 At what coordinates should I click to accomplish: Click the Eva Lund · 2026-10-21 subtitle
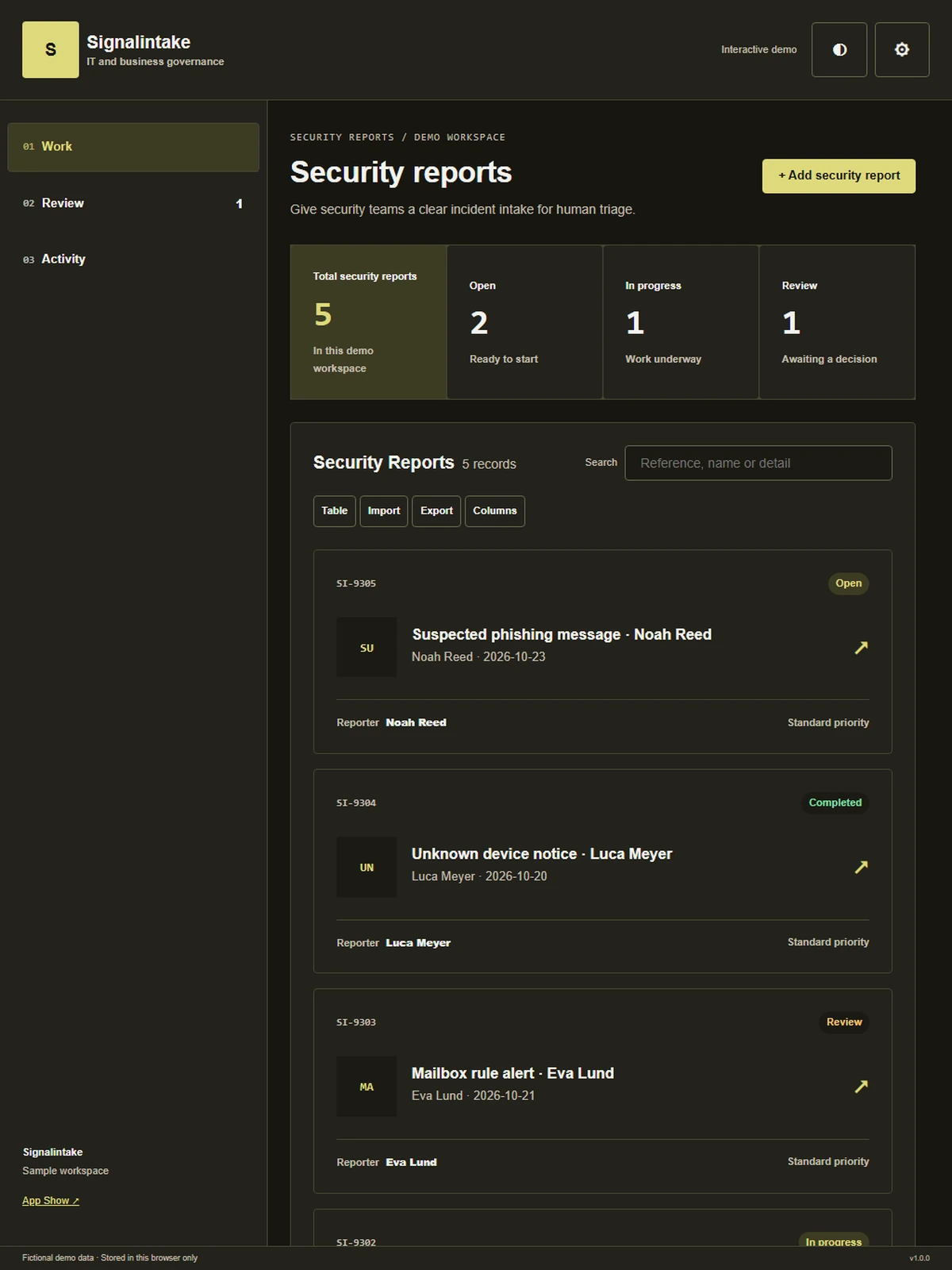[x=473, y=1095]
